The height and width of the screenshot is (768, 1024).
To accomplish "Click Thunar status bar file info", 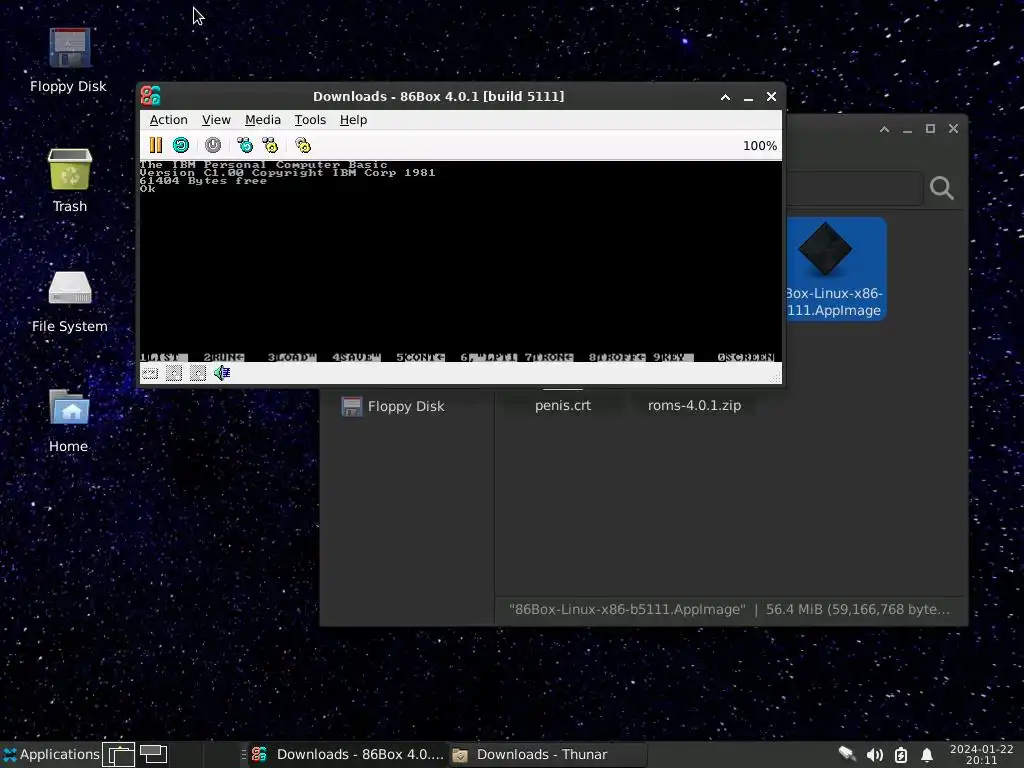I will pos(729,609).
